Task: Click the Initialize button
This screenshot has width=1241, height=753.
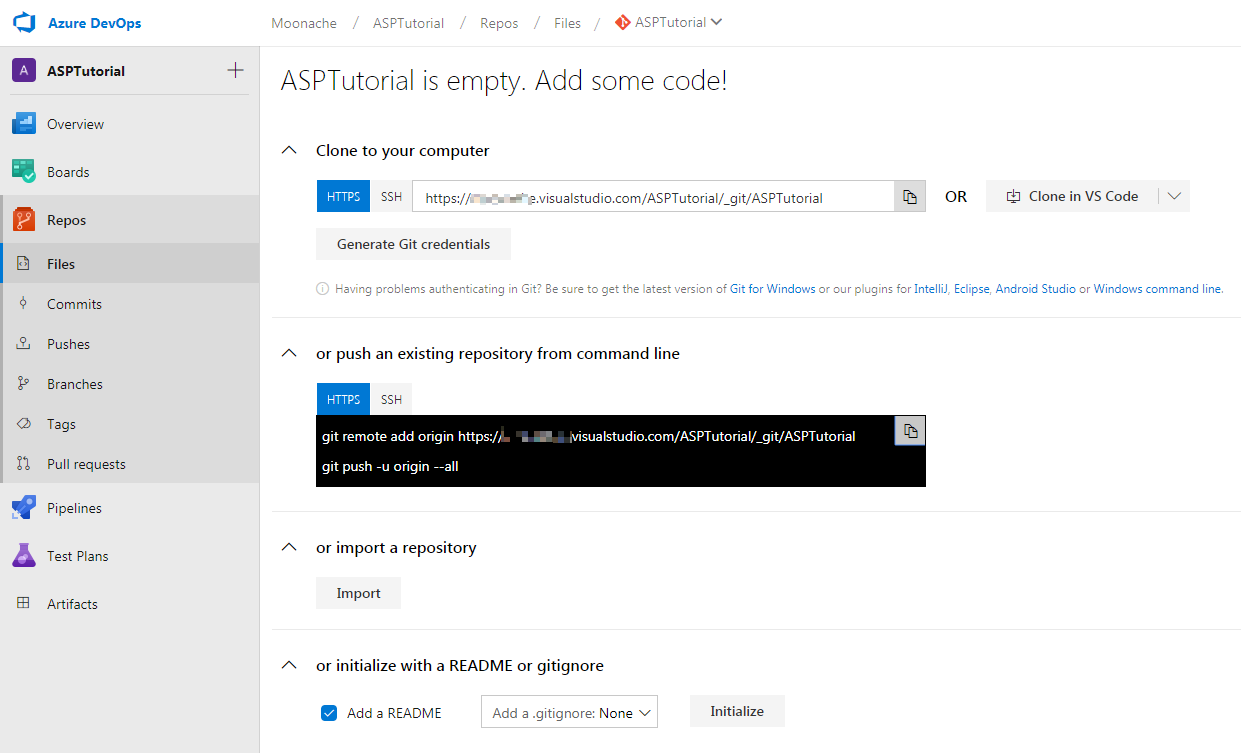Action: pos(737,711)
